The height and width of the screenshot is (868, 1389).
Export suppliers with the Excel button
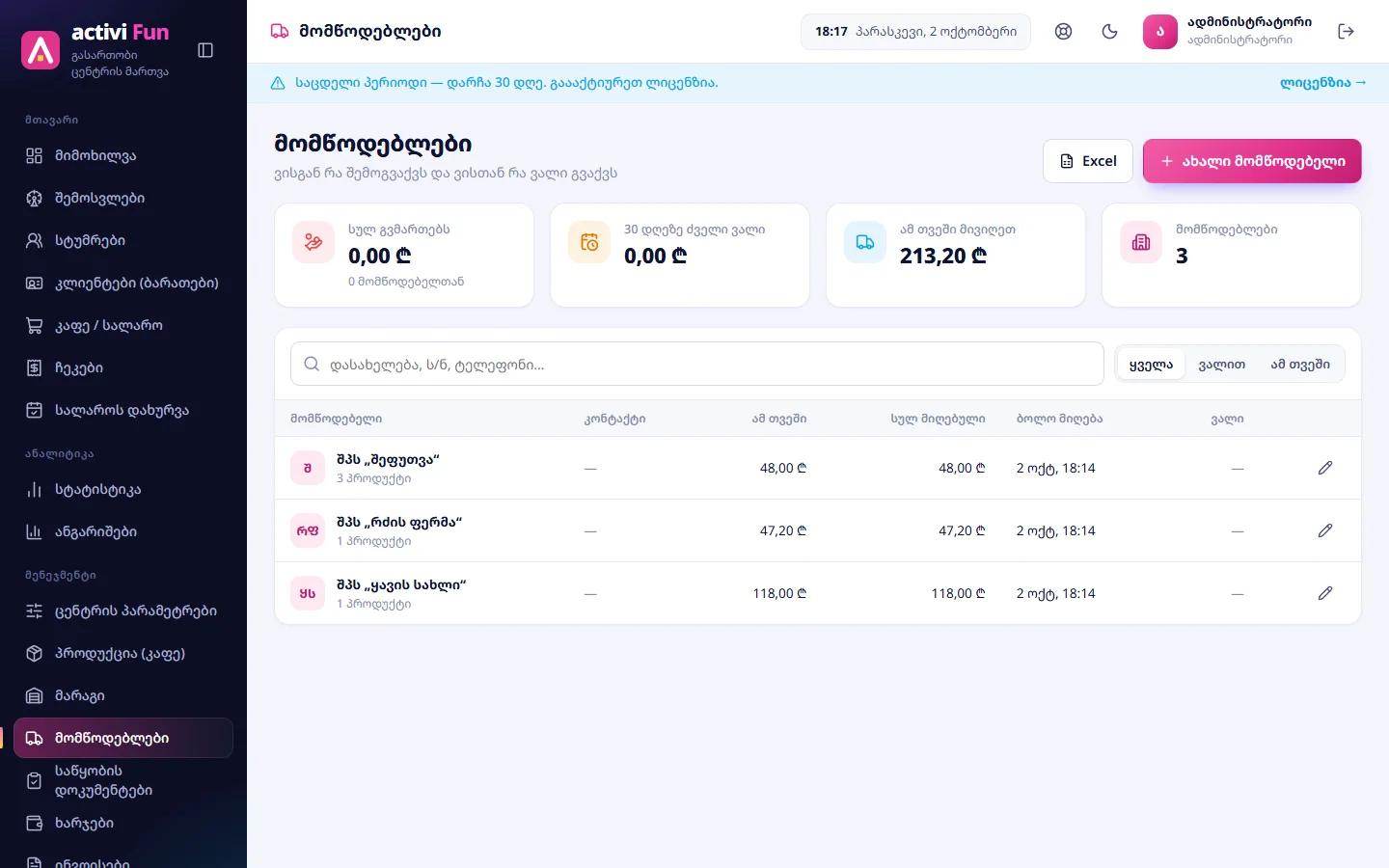[x=1088, y=161]
